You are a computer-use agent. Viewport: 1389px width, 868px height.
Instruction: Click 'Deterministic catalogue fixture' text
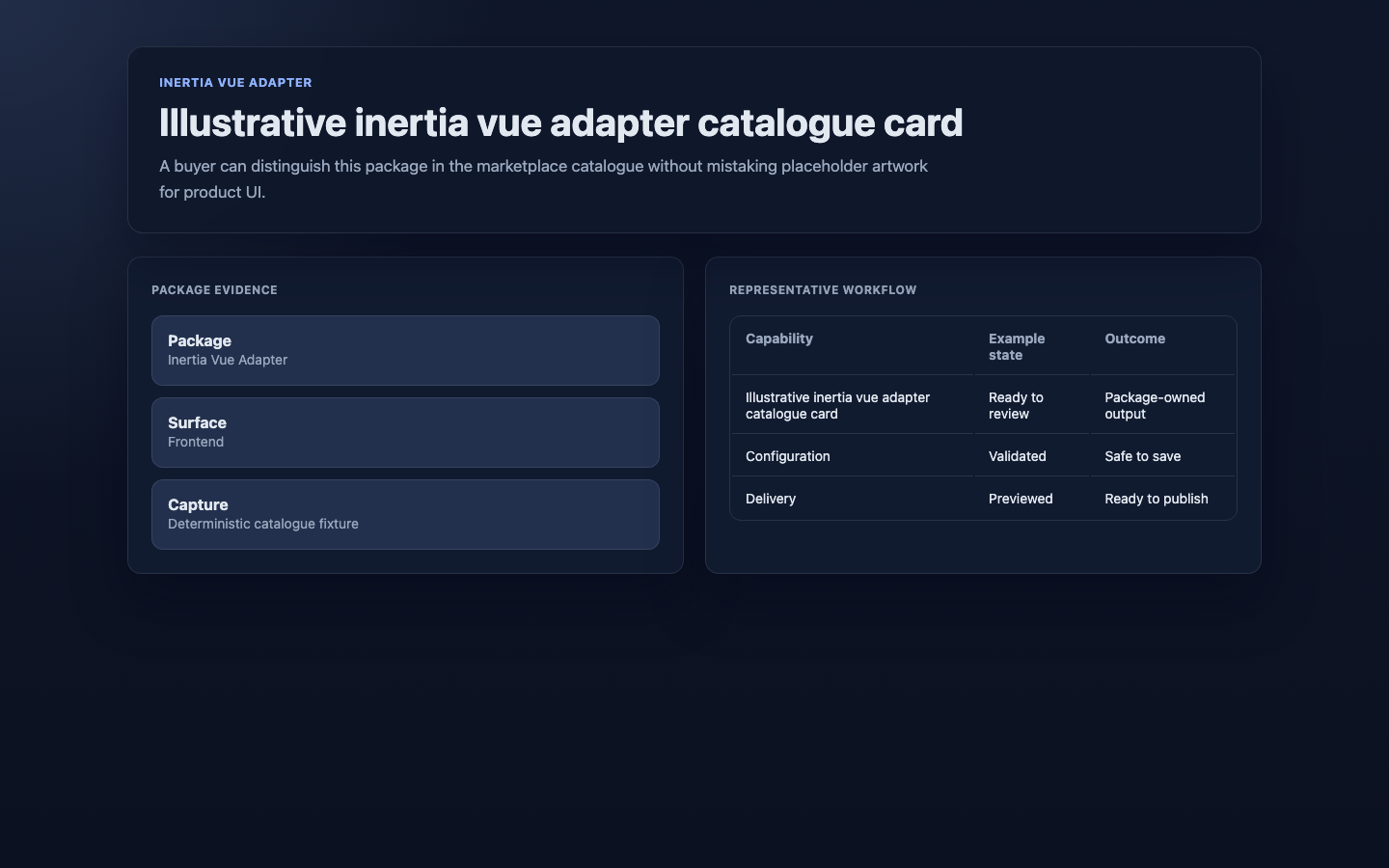coord(263,524)
